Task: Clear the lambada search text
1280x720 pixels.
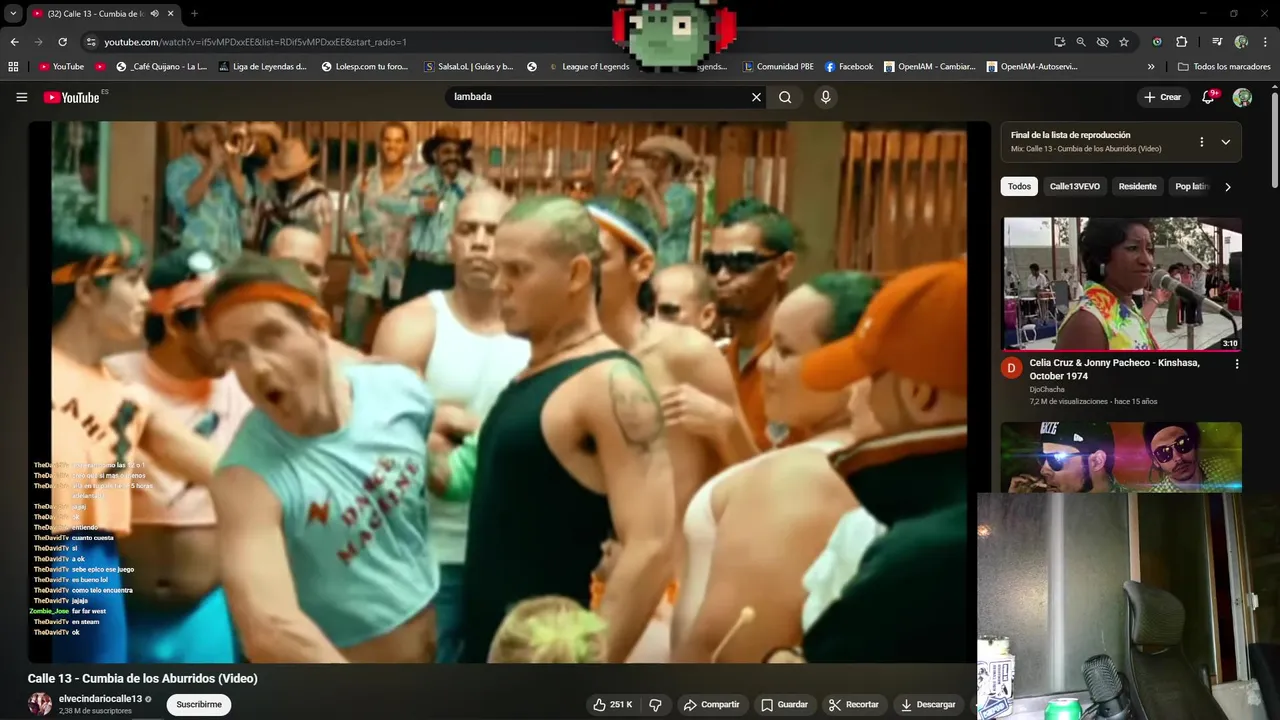Action: [x=757, y=97]
